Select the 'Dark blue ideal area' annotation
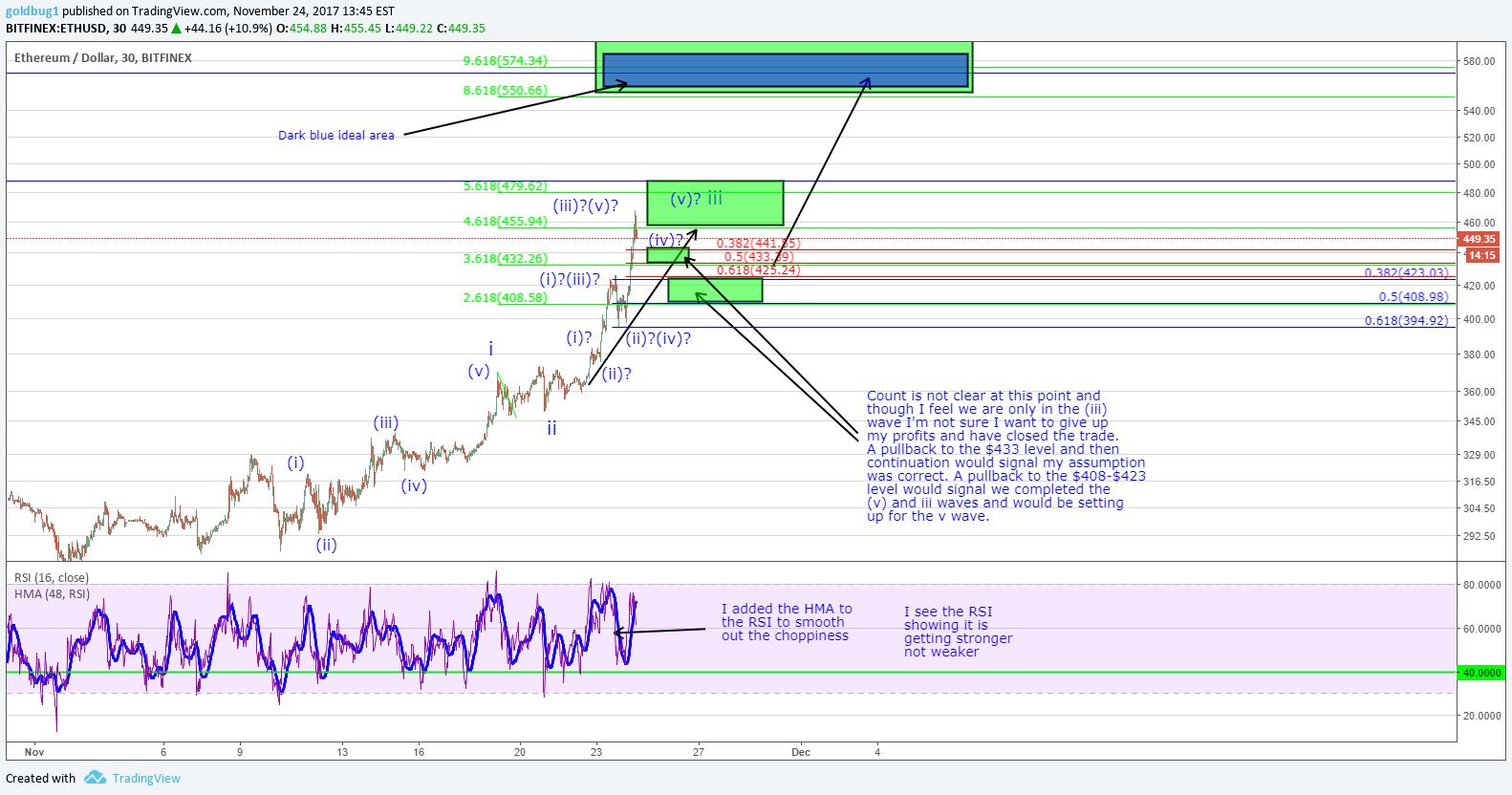 [336, 136]
